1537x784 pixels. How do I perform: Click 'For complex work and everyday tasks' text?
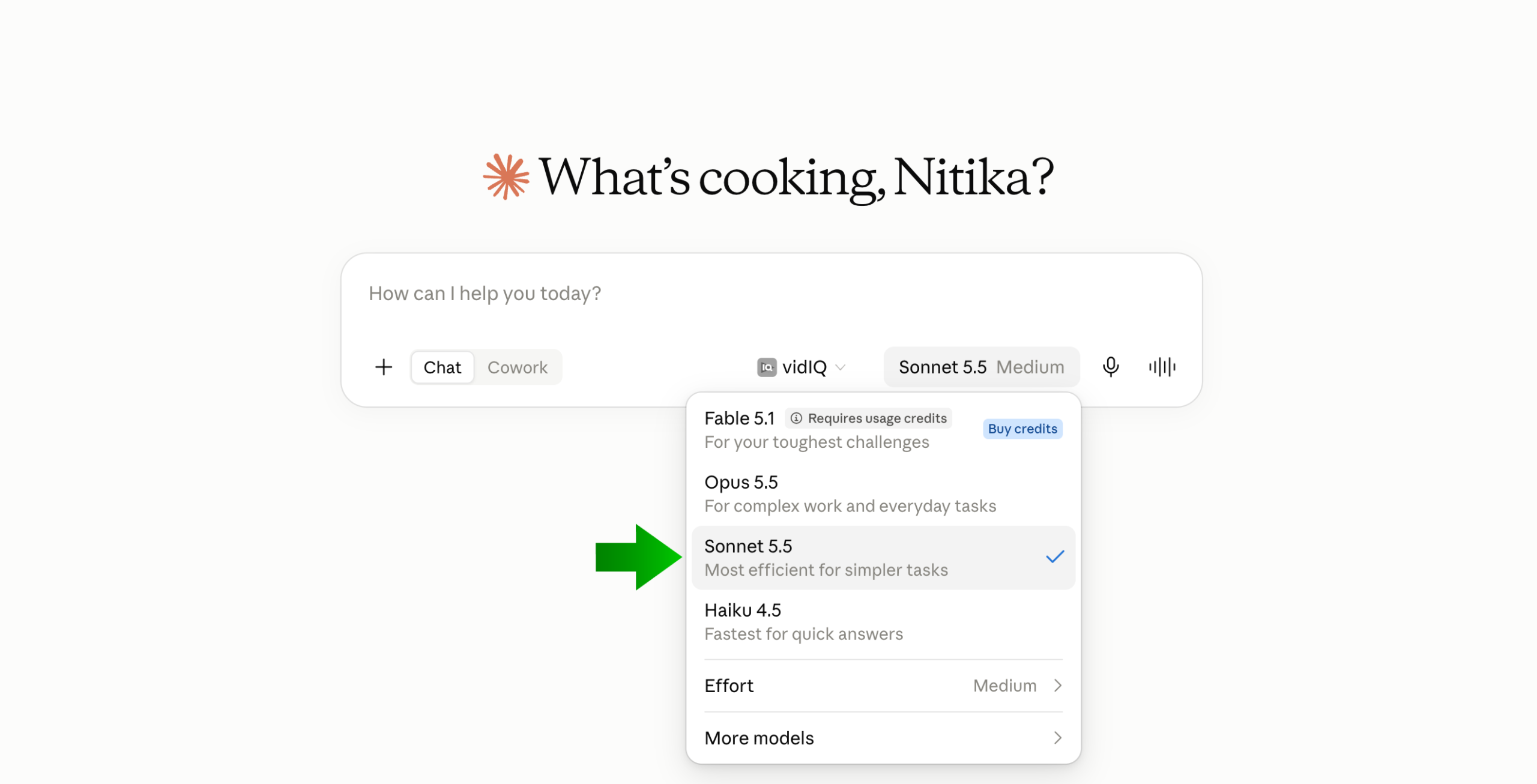[850, 506]
